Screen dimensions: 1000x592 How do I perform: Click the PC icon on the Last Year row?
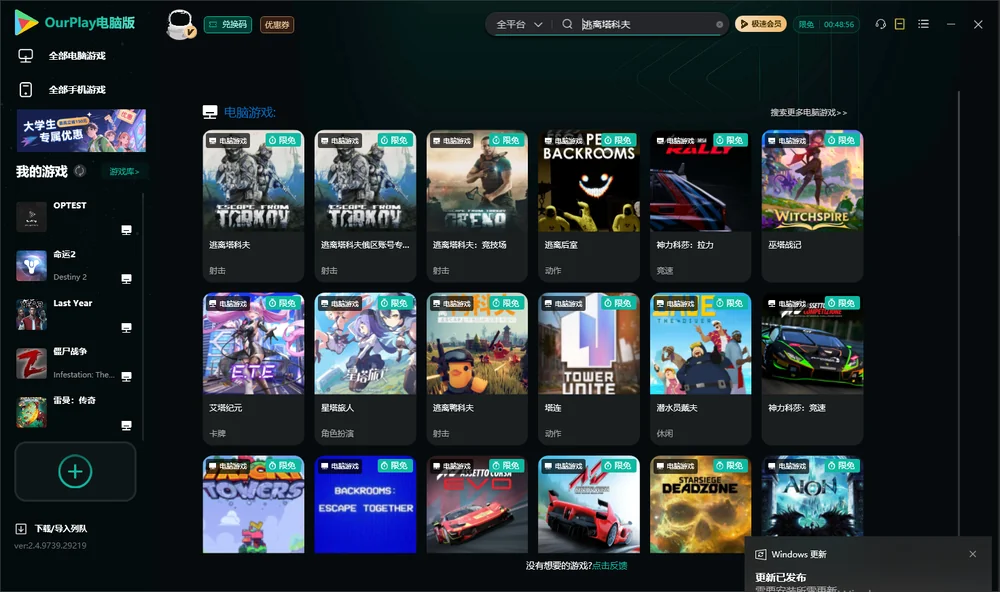126,328
